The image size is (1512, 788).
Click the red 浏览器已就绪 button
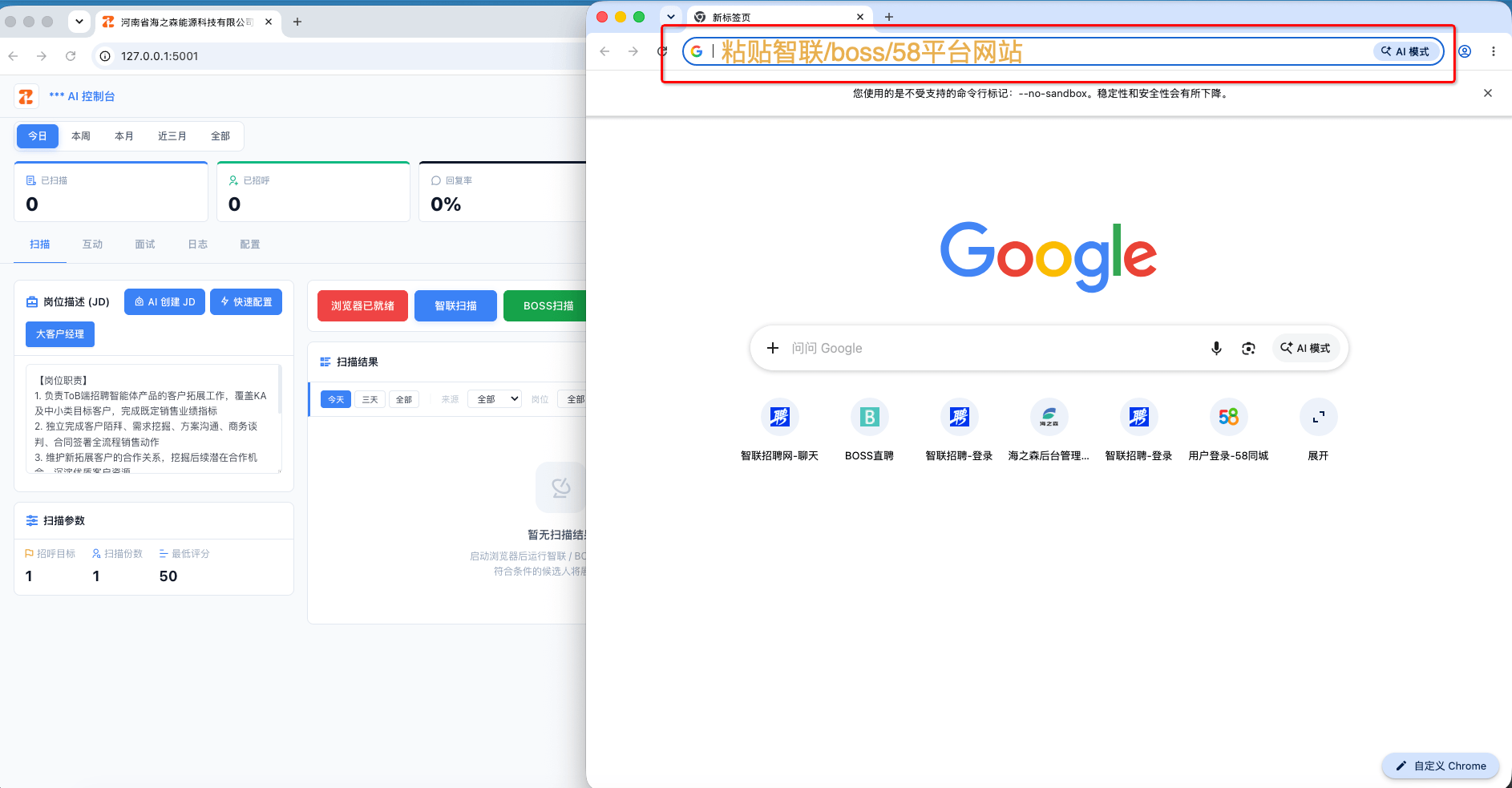click(362, 306)
